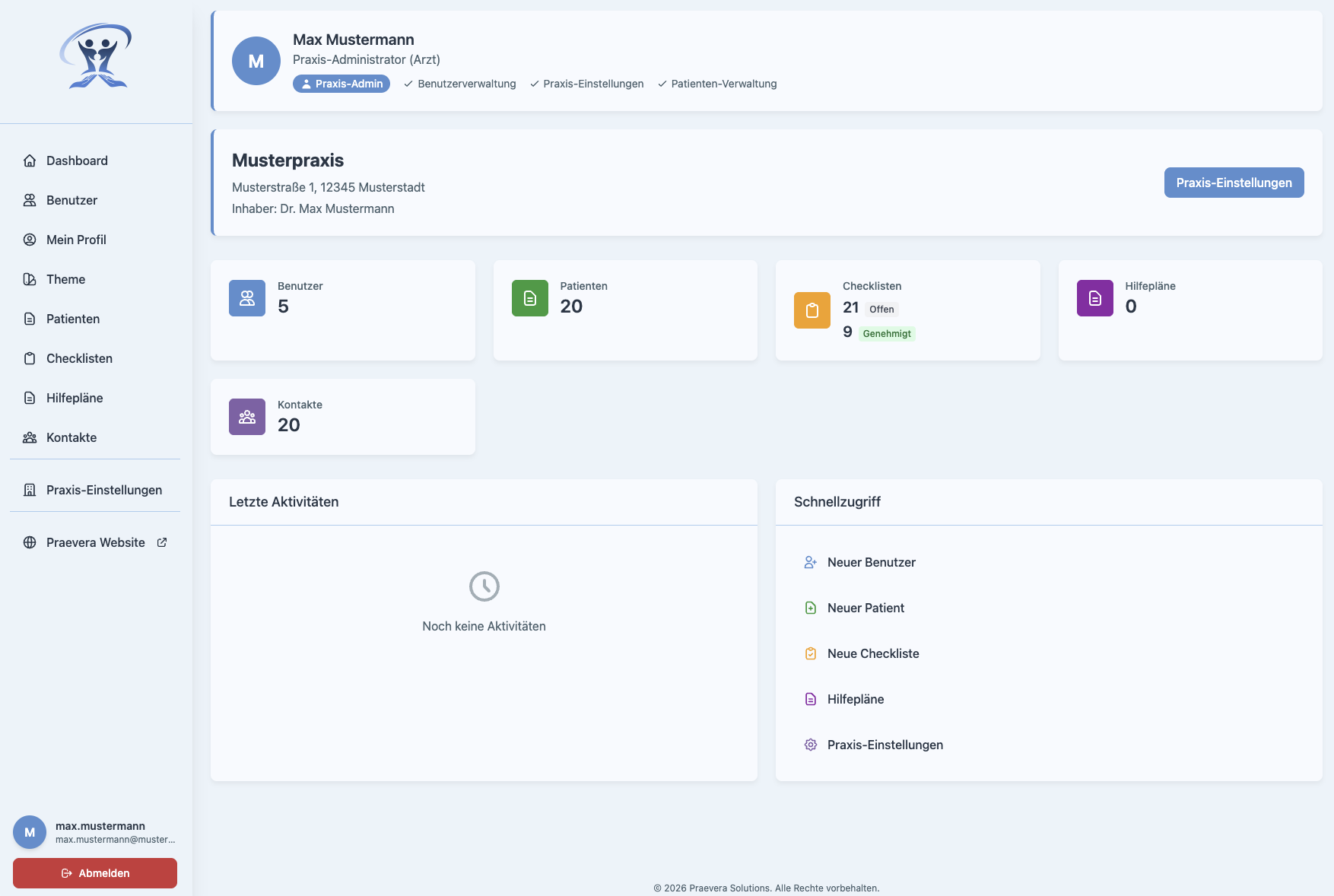
Task: Click the purple Kontakte group icon
Action: (246, 417)
